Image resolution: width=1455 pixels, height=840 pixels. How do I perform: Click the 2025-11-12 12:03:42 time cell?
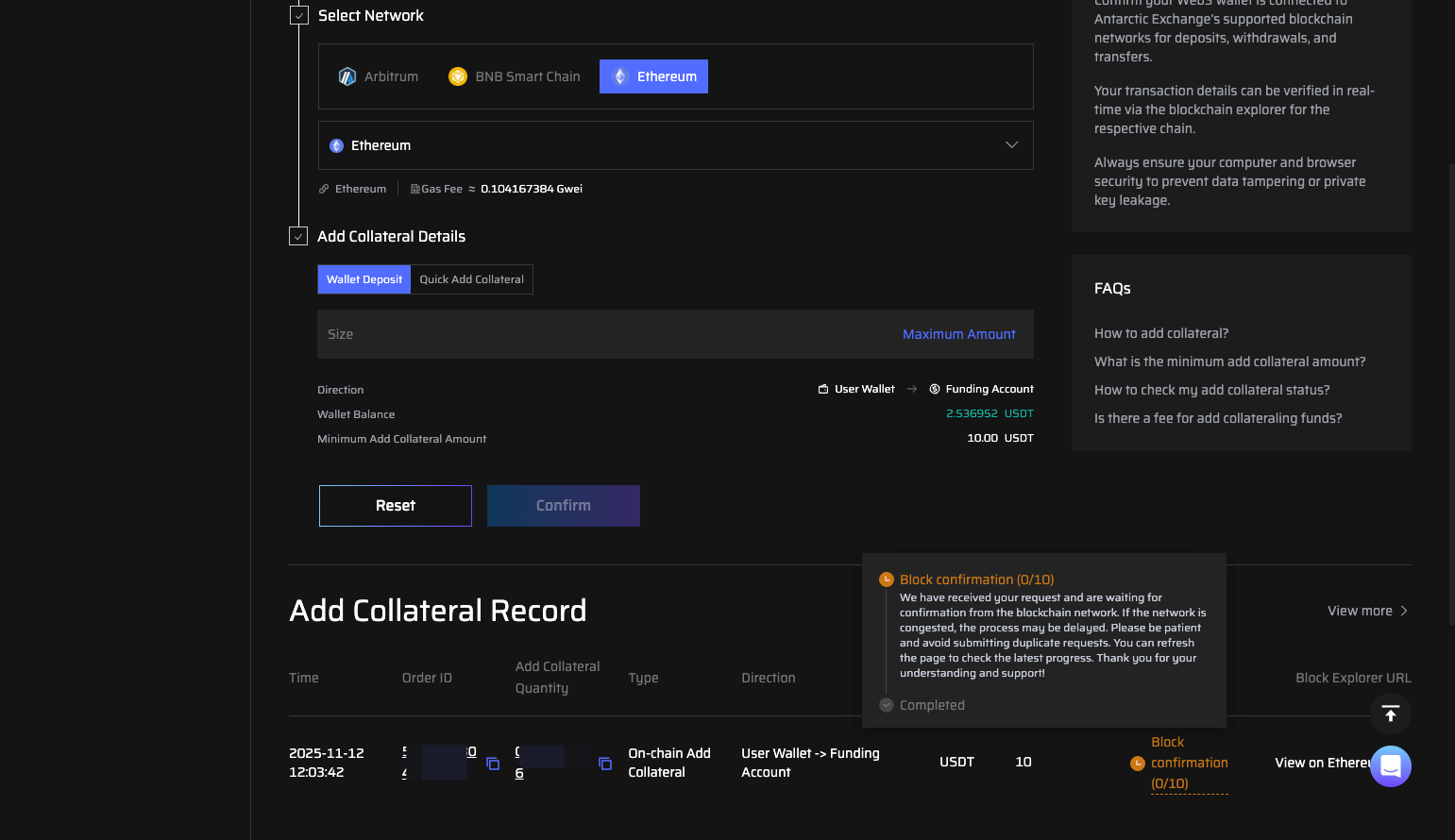[327, 763]
